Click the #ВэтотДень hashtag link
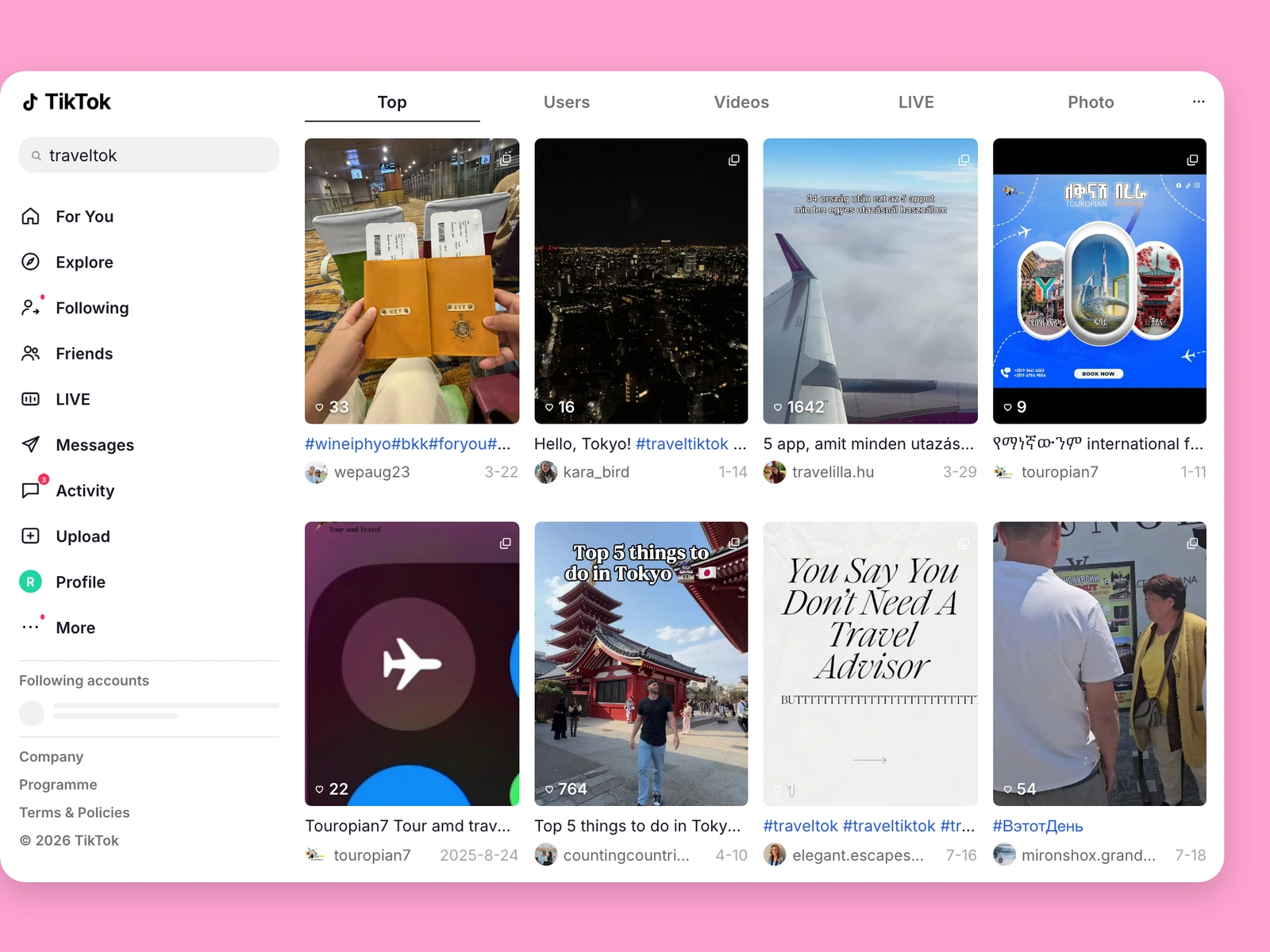Image resolution: width=1270 pixels, height=952 pixels. click(1037, 827)
